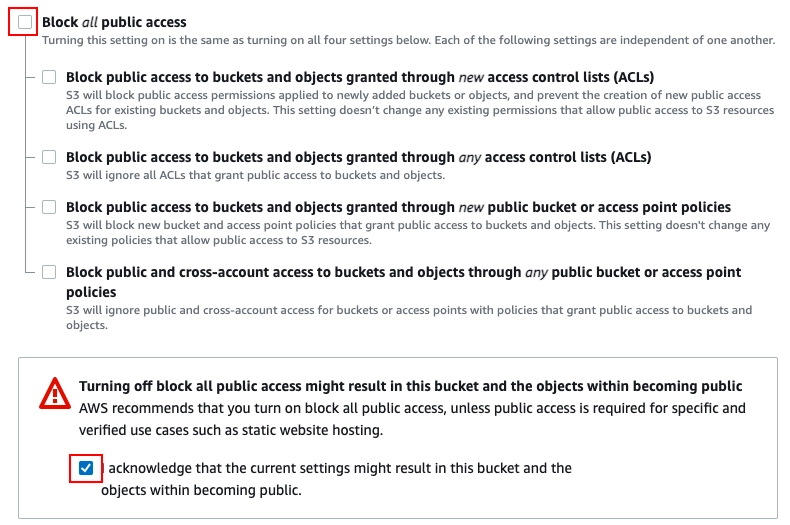This screenshot has width=790, height=525.
Task: Click the "AWS recommends that you turn on" text
Action: 410,409
